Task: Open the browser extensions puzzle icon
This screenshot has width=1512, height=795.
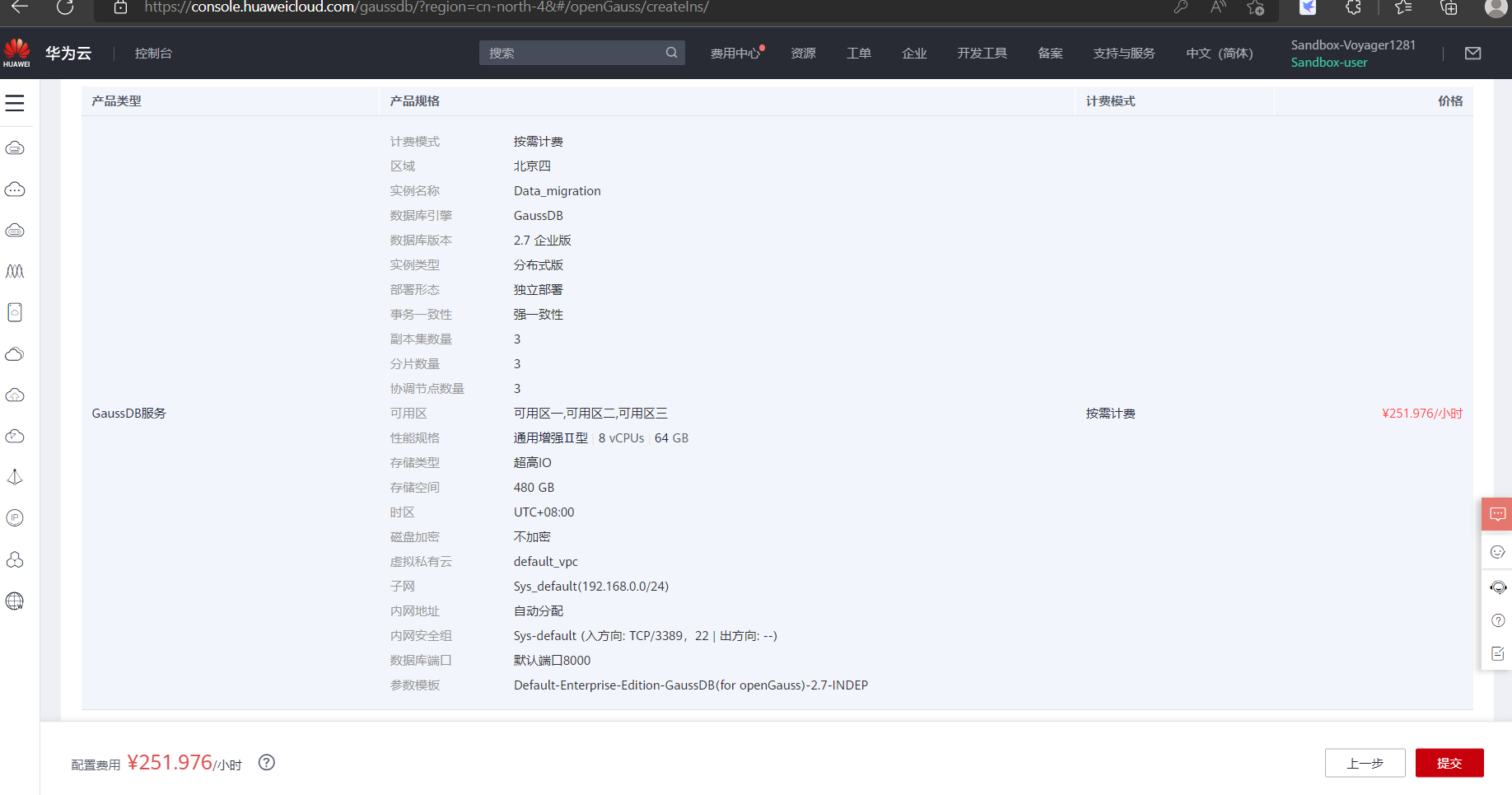Action: (x=1353, y=7)
